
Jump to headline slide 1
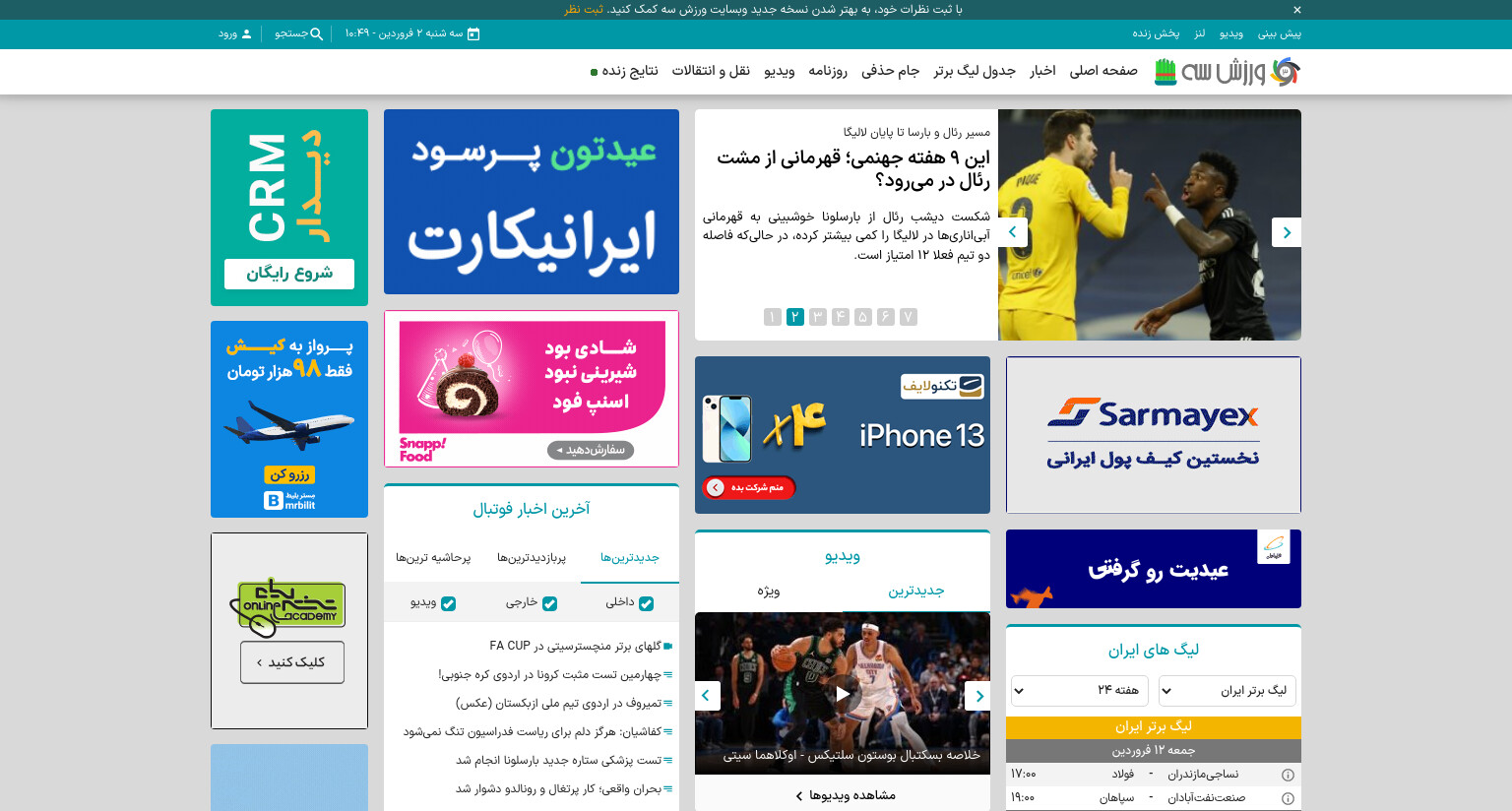click(x=773, y=317)
